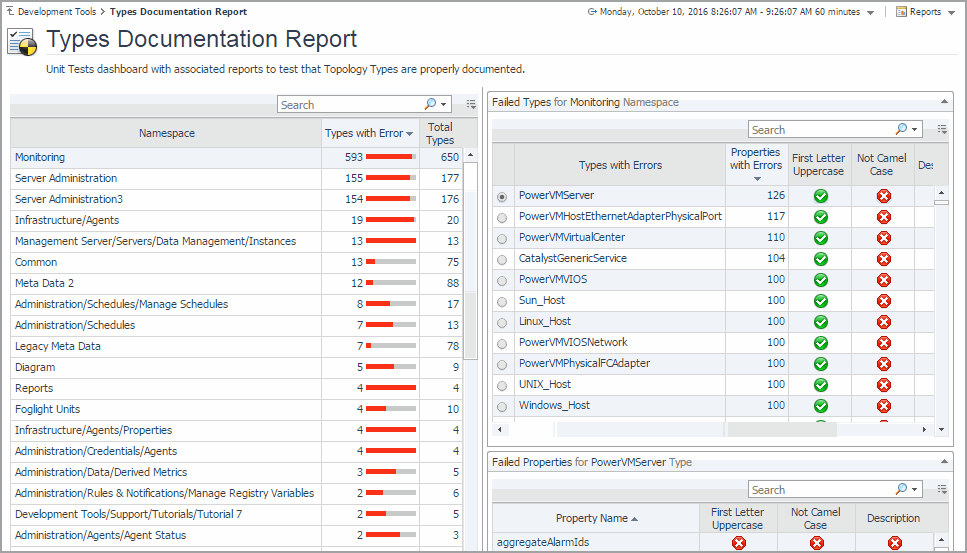967x553 pixels.
Task: Collapse the Failed Types panel
Action: pos(946,102)
